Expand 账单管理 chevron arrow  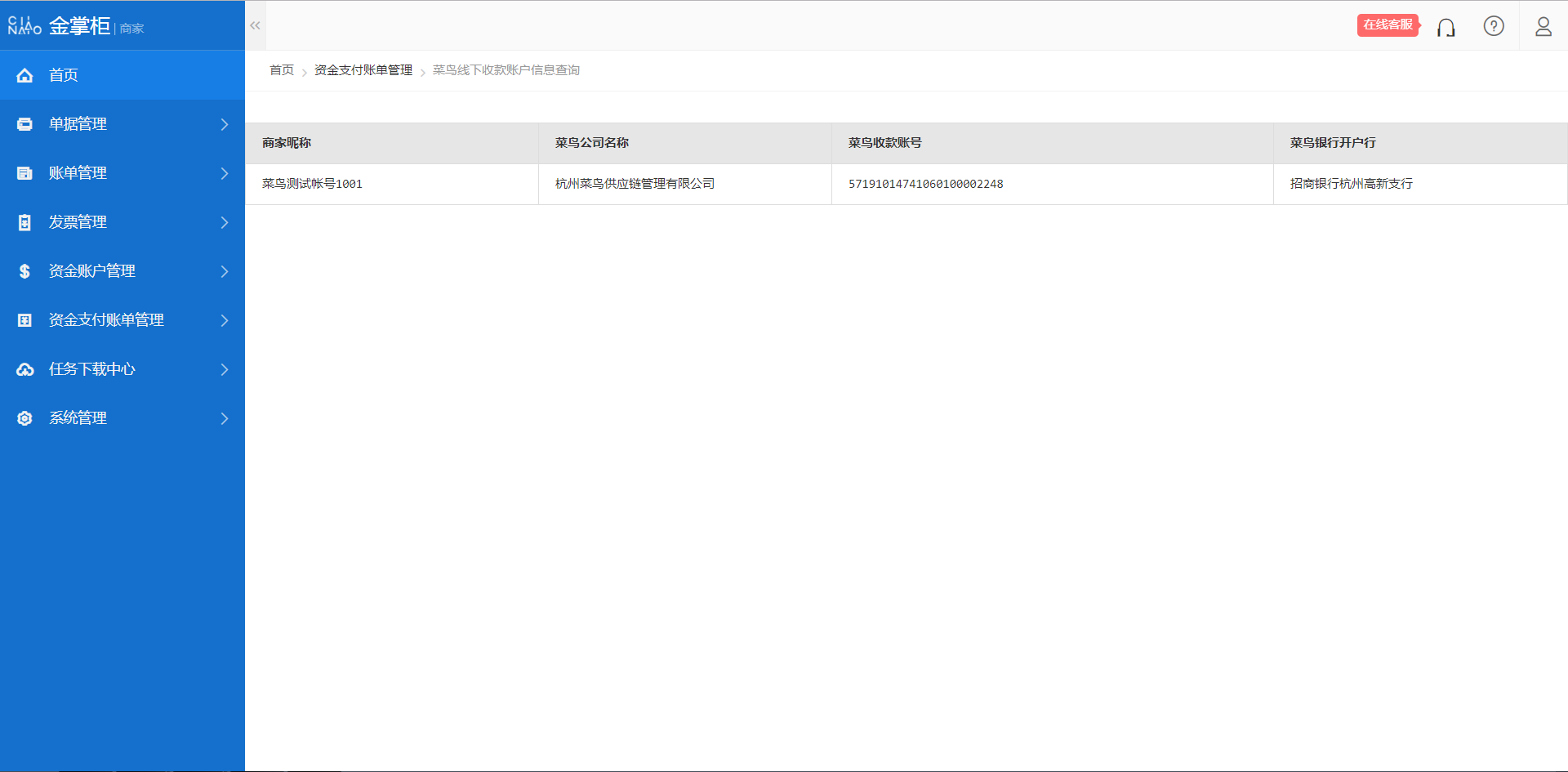[x=225, y=173]
